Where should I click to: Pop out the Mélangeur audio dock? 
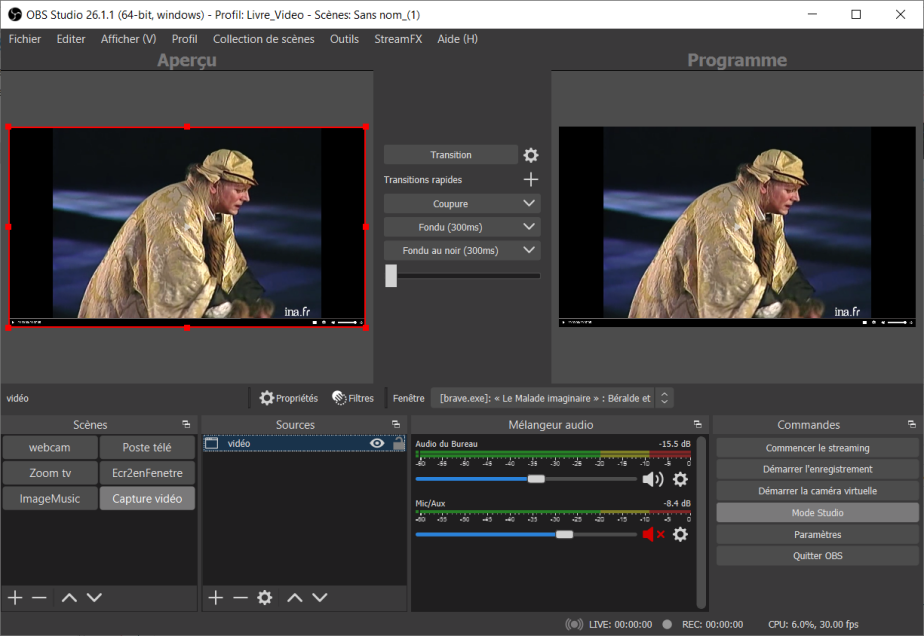[x=698, y=424]
